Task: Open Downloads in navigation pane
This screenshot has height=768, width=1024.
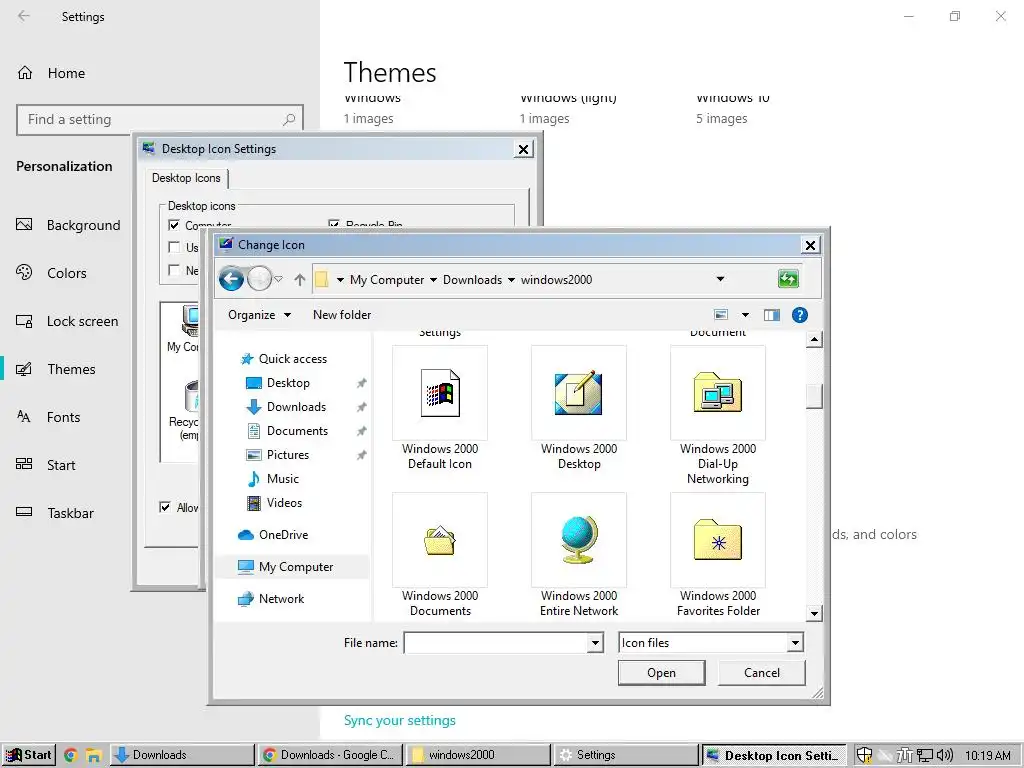Action: pos(296,407)
